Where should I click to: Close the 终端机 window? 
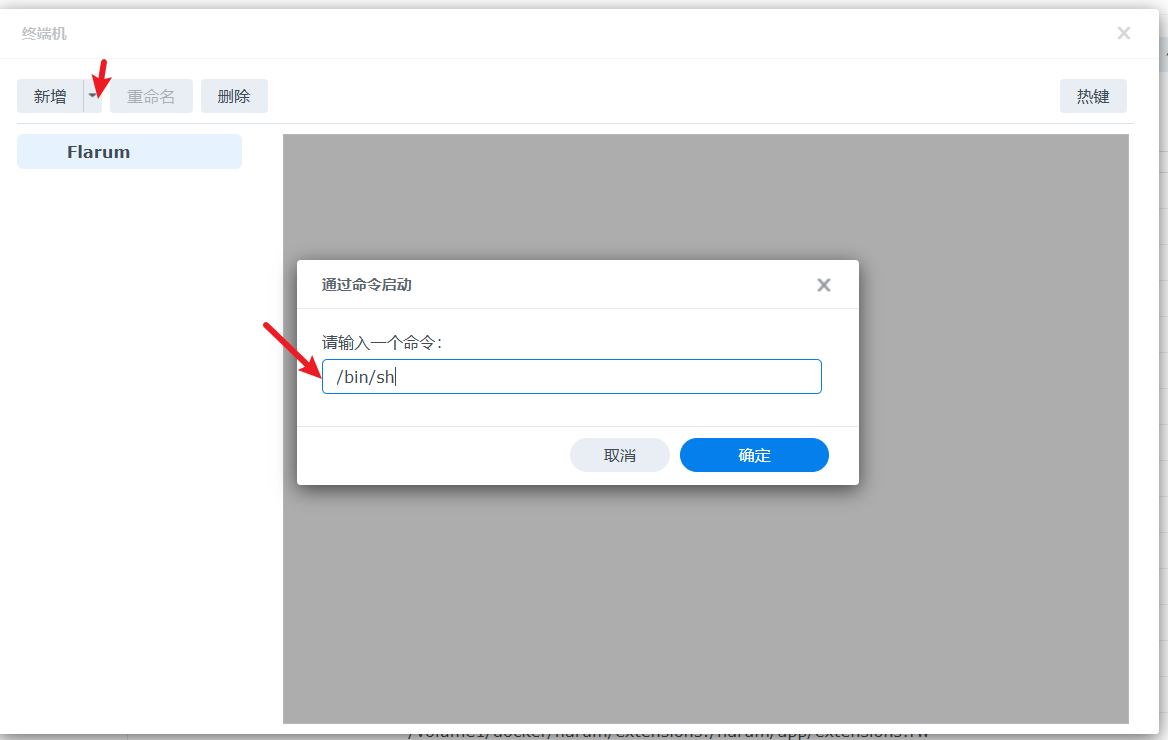click(1123, 32)
